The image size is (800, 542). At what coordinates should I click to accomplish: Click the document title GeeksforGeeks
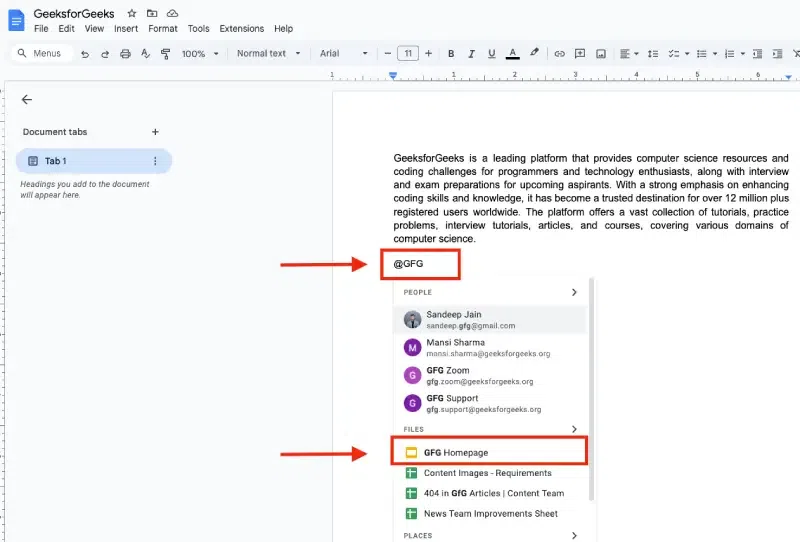74,14
